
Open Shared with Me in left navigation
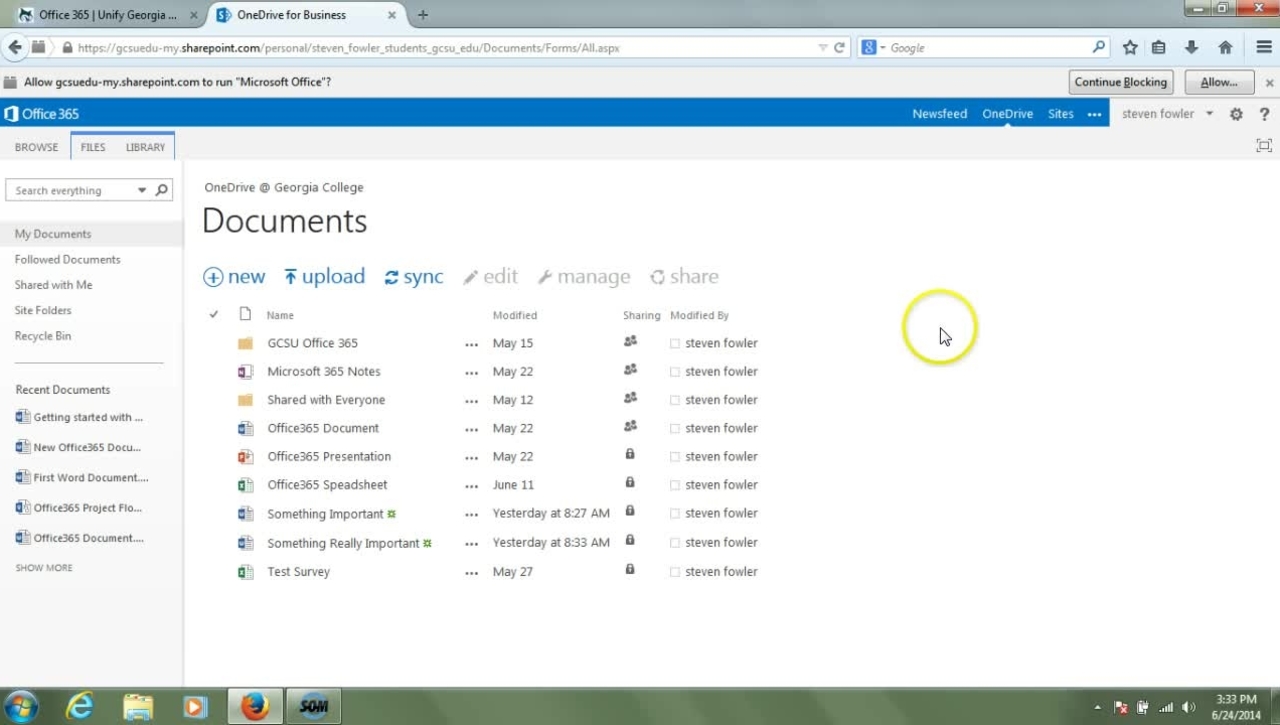click(x=53, y=285)
